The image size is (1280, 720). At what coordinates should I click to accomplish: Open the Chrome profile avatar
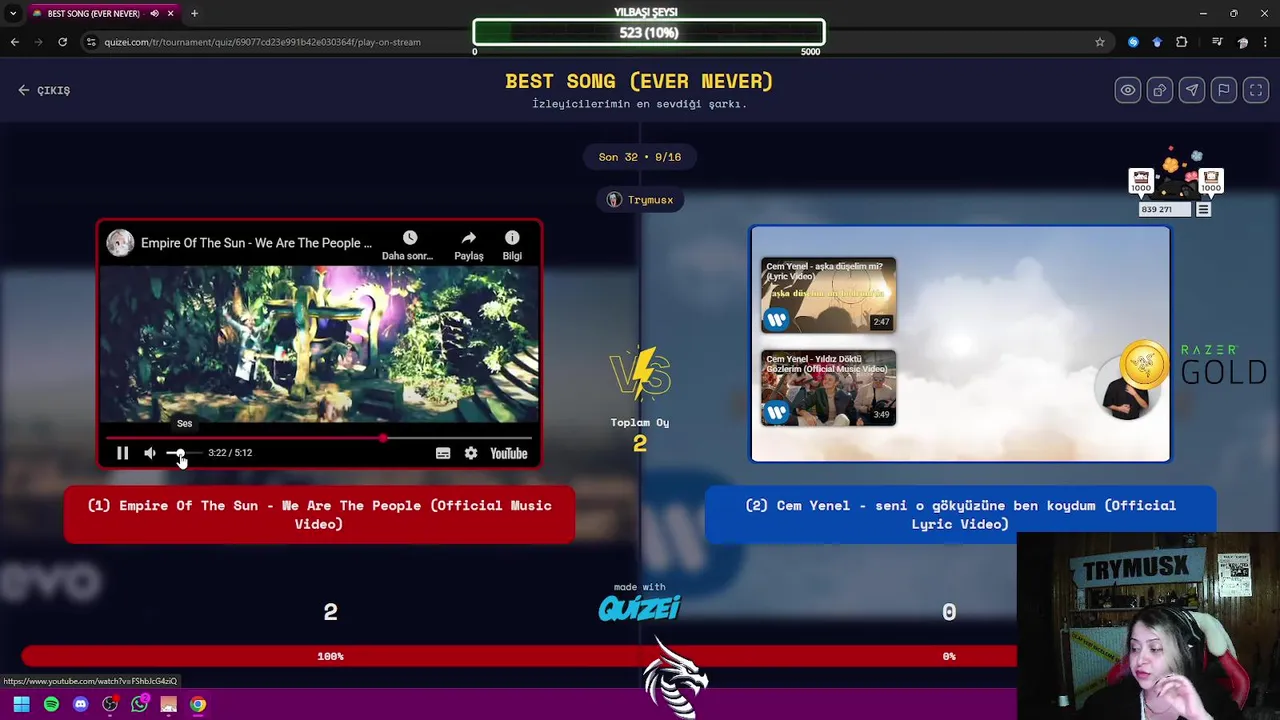tap(1243, 42)
